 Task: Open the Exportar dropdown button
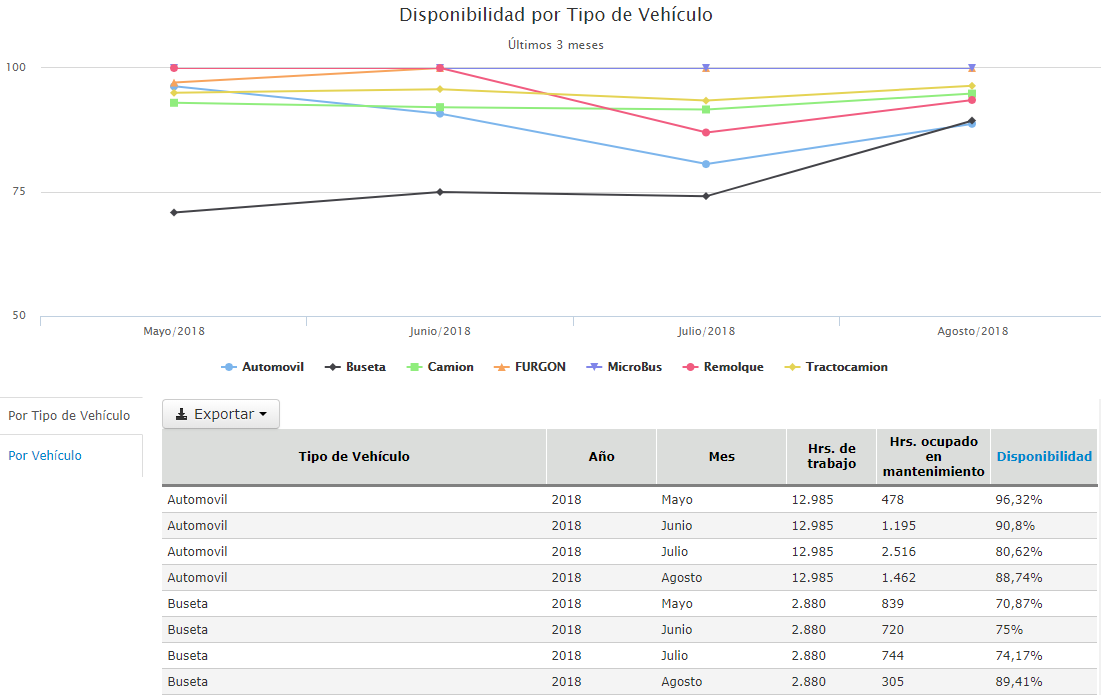point(221,414)
